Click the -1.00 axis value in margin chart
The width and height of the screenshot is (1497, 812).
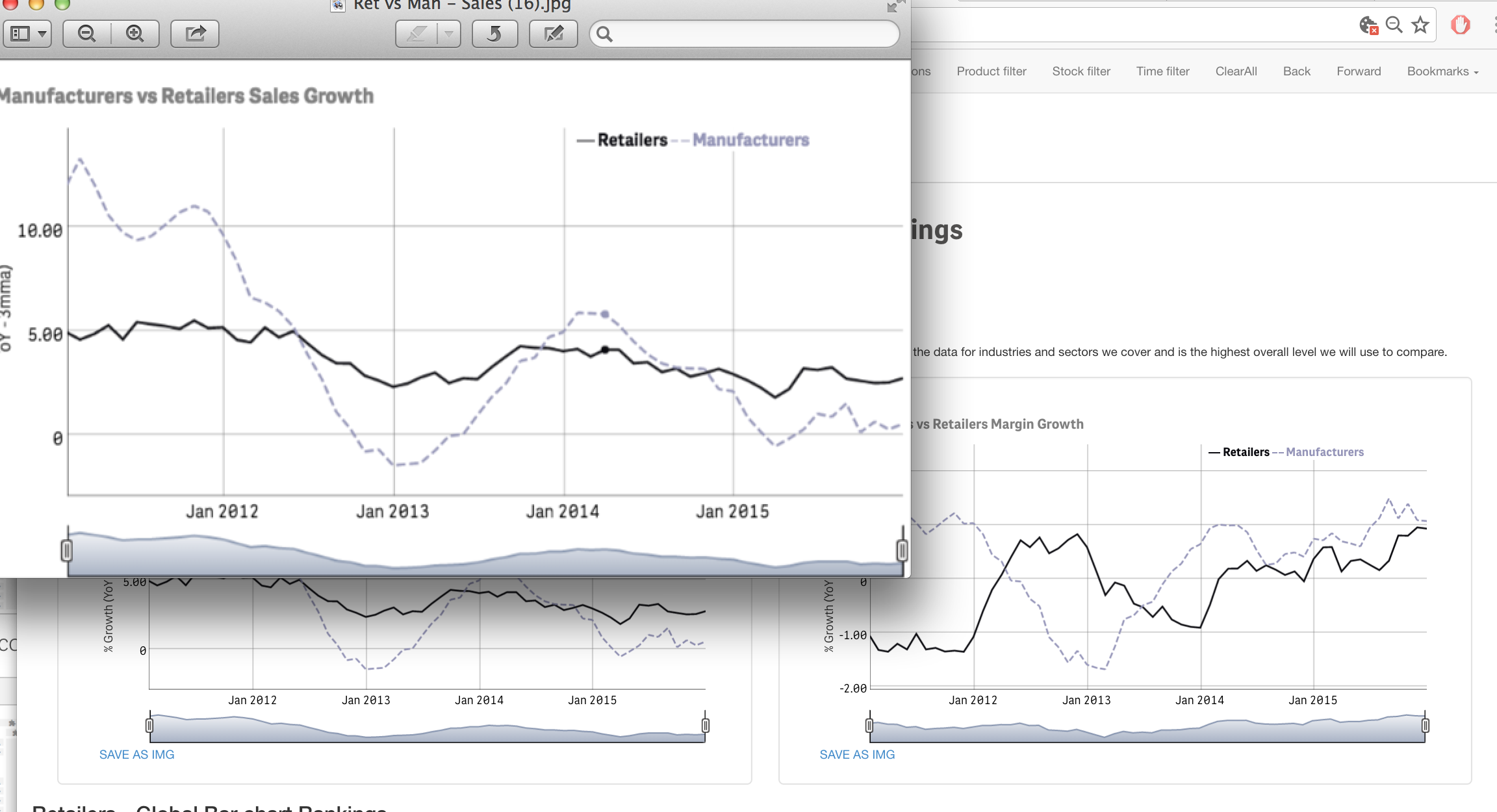(852, 635)
